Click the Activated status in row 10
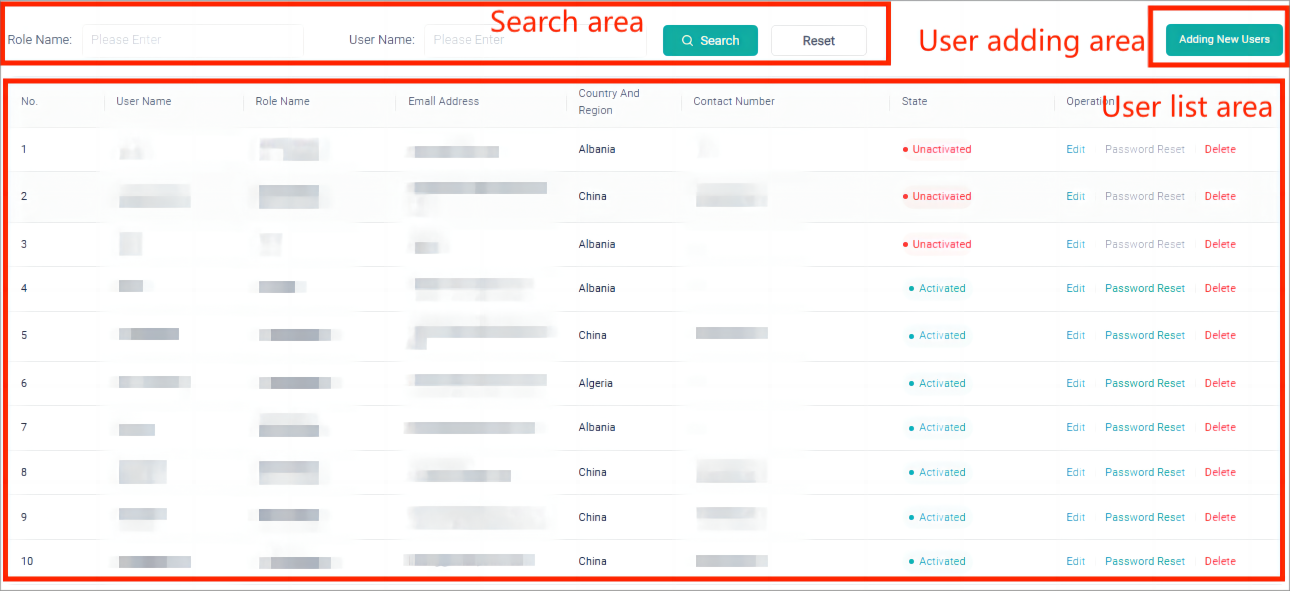Image resolution: width=1290 pixels, height=591 pixels. [942, 562]
